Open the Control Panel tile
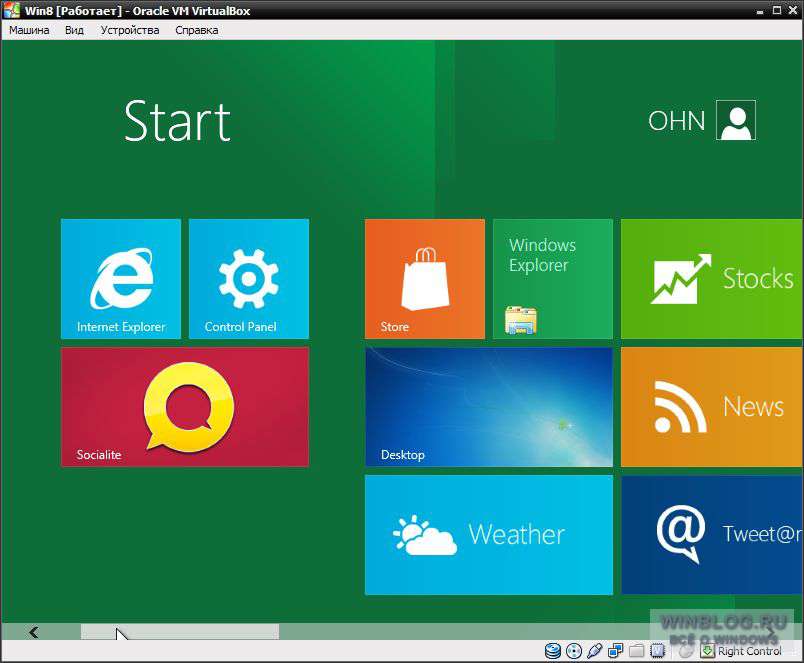 pos(249,278)
